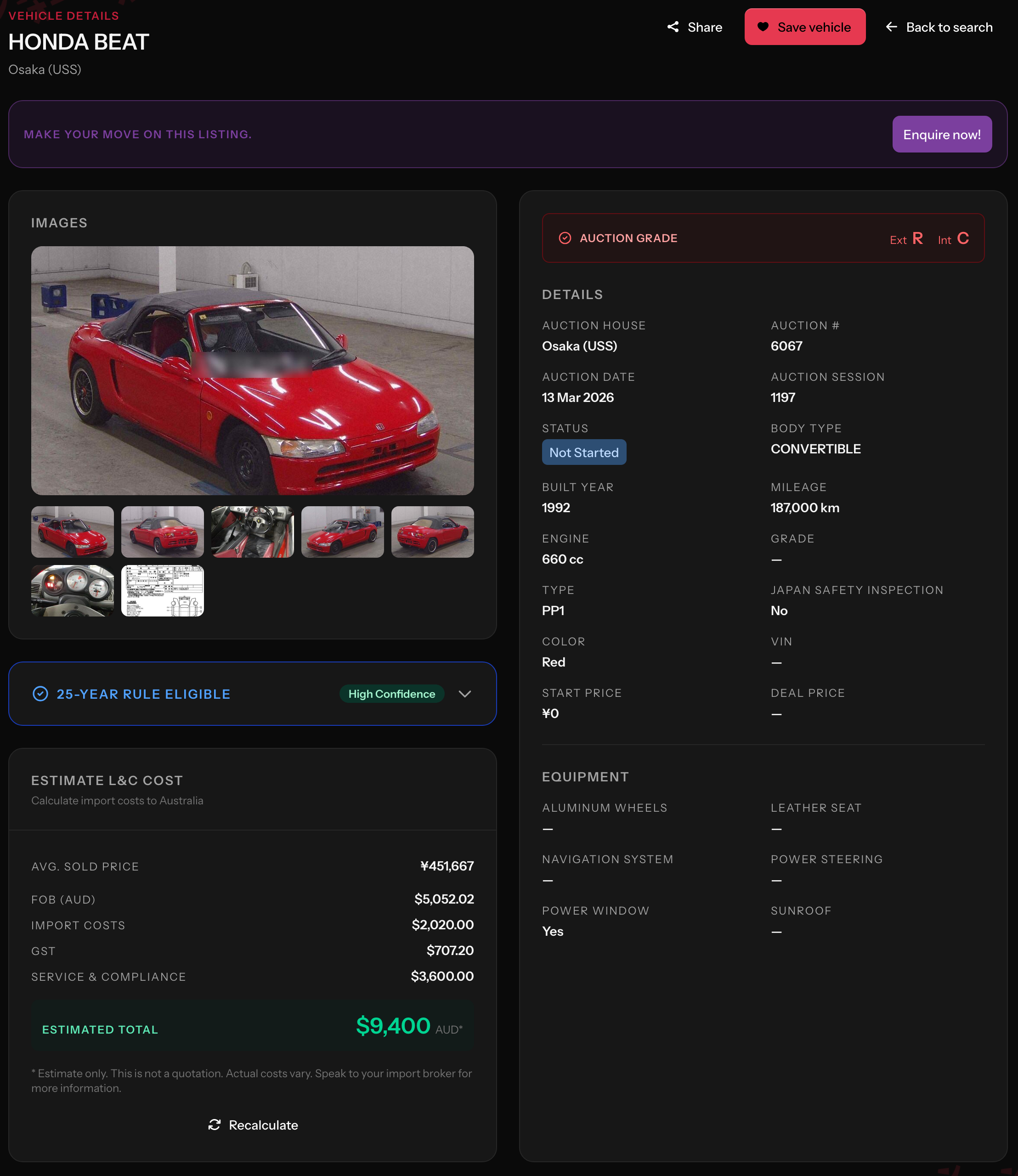
Task: Click the heart icon on Save vehicle
Action: (x=763, y=27)
